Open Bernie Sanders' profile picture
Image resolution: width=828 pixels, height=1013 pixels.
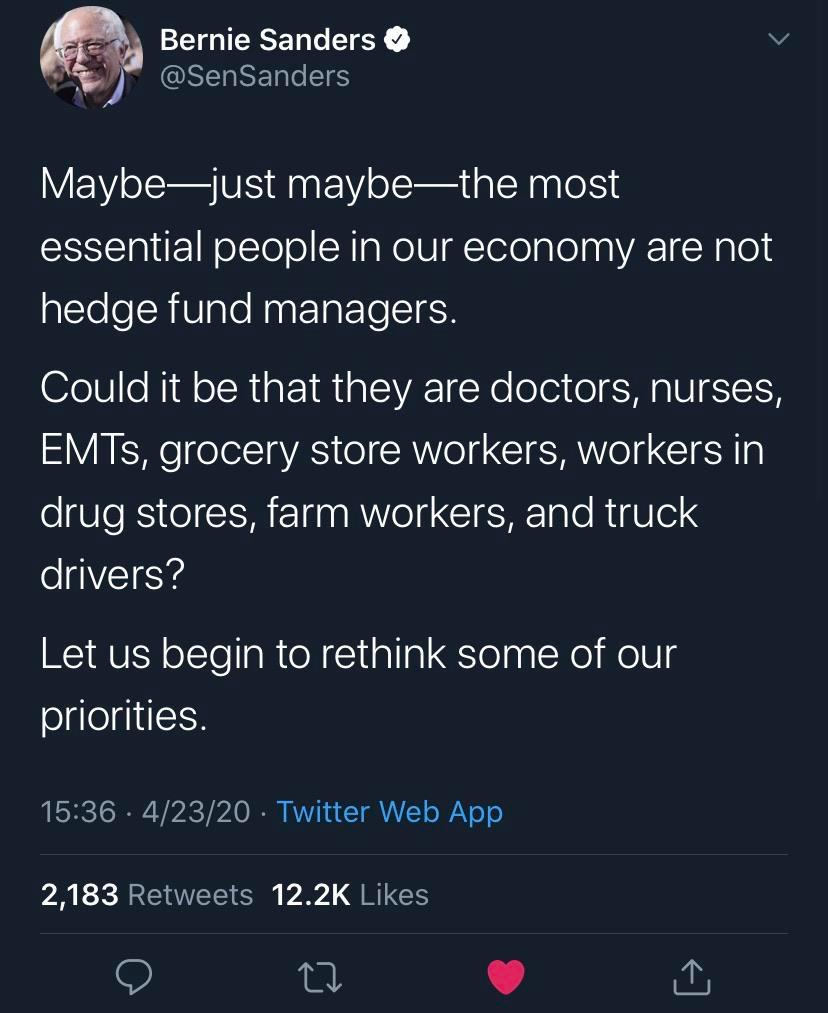pos(91,58)
